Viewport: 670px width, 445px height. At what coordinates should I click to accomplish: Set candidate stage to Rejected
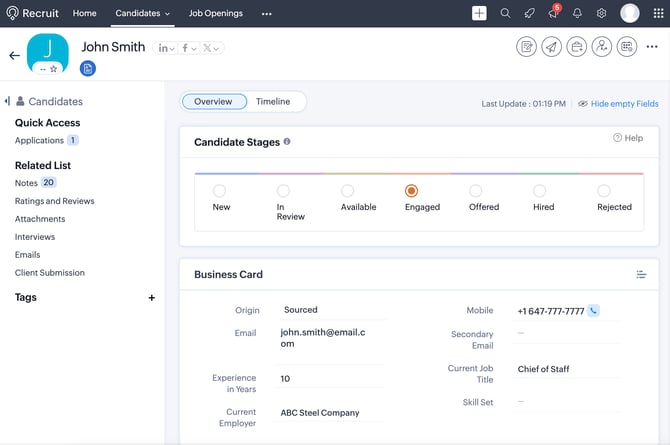click(x=603, y=191)
